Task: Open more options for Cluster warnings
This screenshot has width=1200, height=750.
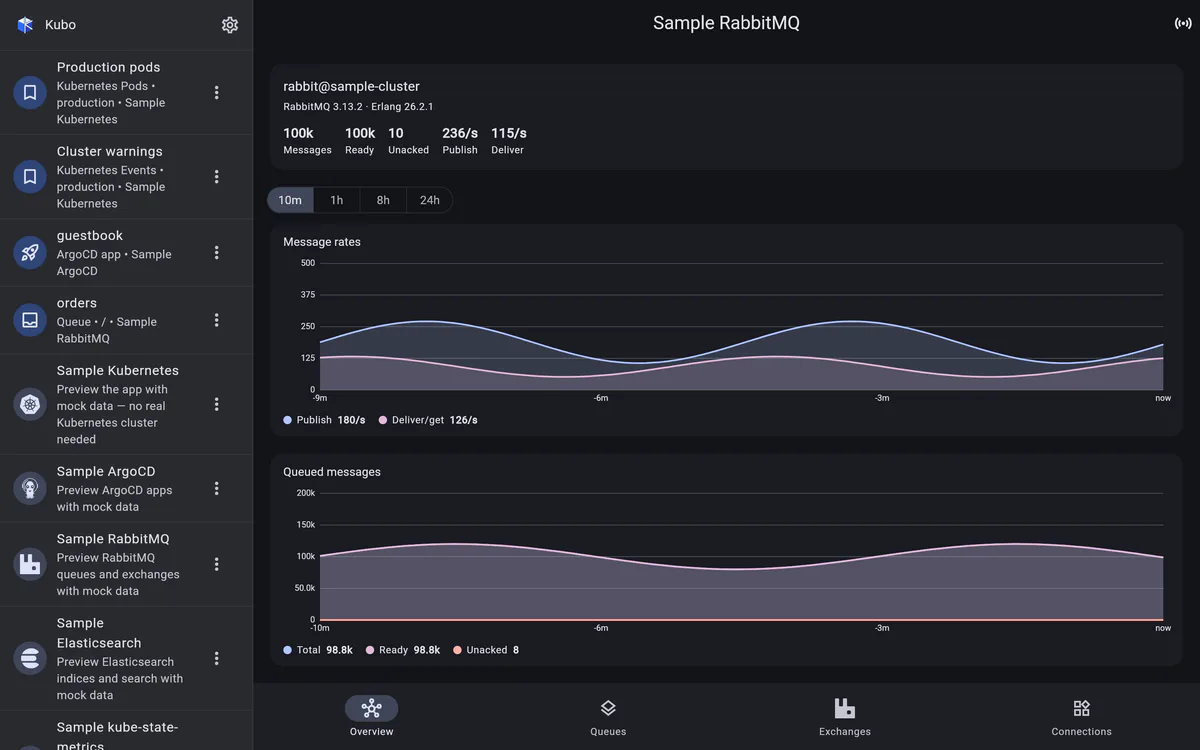Action: pyautogui.click(x=217, y=176)
